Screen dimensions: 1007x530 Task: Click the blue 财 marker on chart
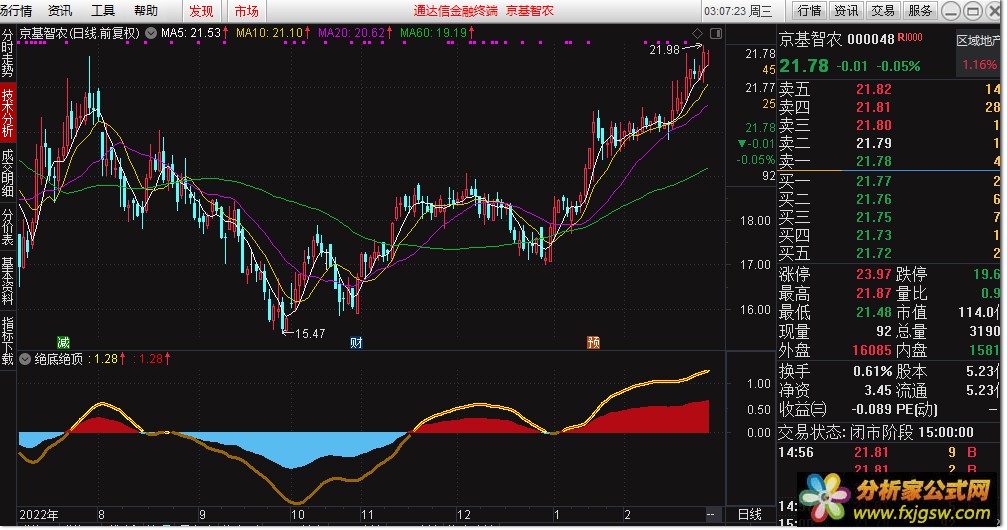click(x=356, y=342)
